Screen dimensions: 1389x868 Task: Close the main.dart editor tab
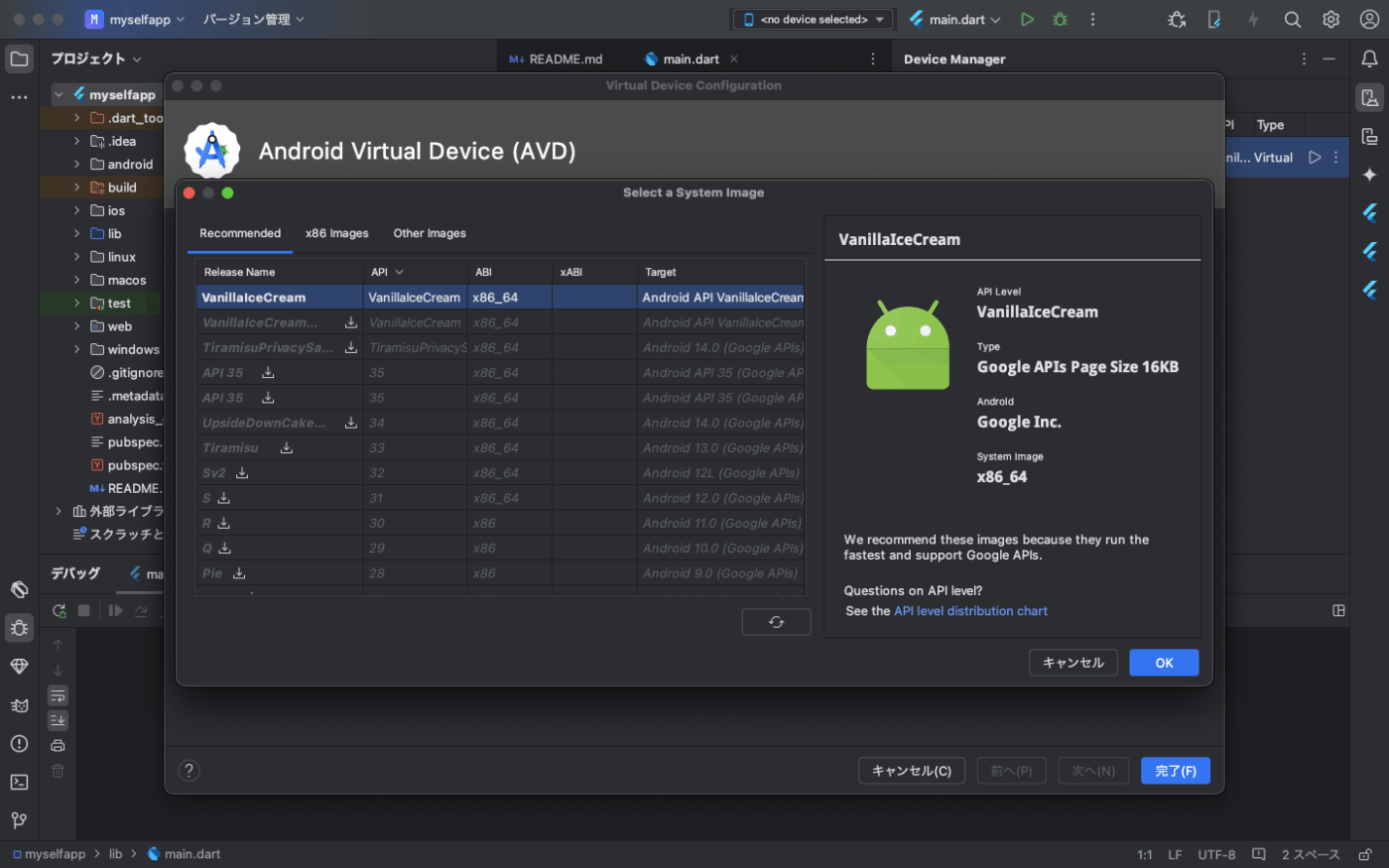tap(734, 59)
